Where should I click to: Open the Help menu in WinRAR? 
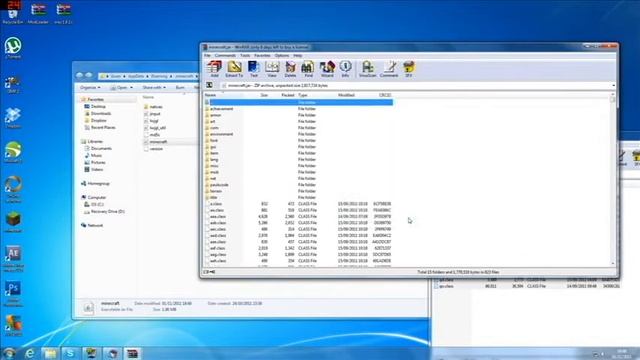[298, 56]
